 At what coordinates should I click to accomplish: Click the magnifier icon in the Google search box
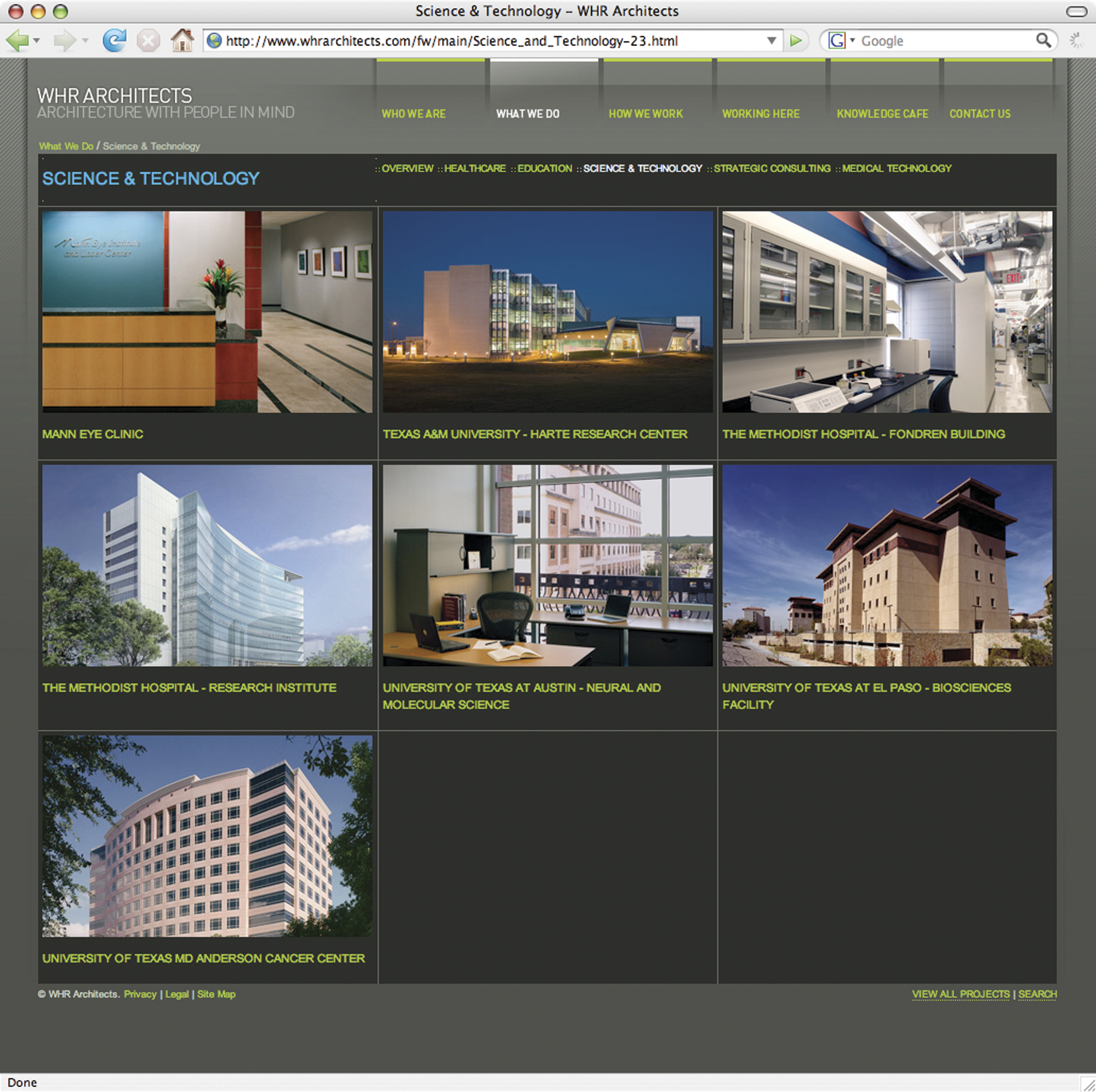(x=1044, y=39)
